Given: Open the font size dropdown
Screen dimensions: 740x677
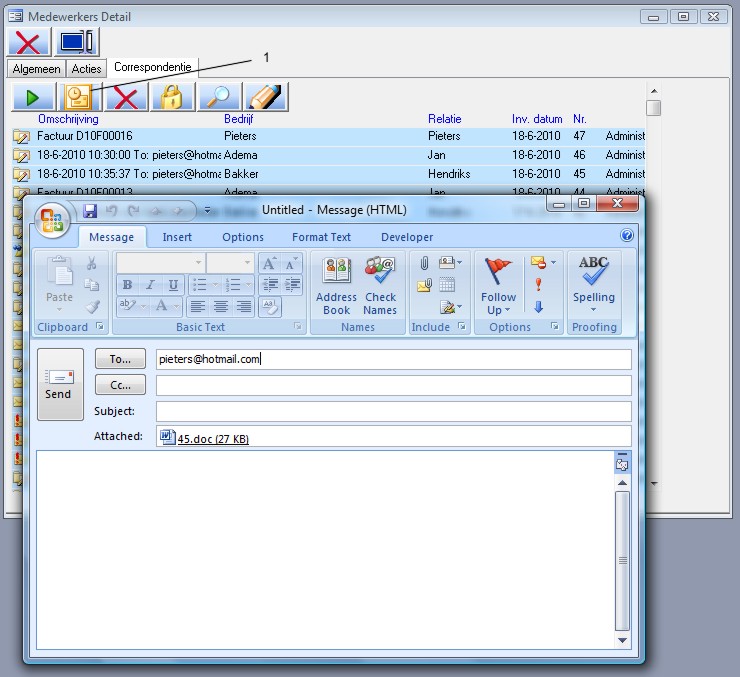Looking at the screenshot, I should [x=247, y=262].
